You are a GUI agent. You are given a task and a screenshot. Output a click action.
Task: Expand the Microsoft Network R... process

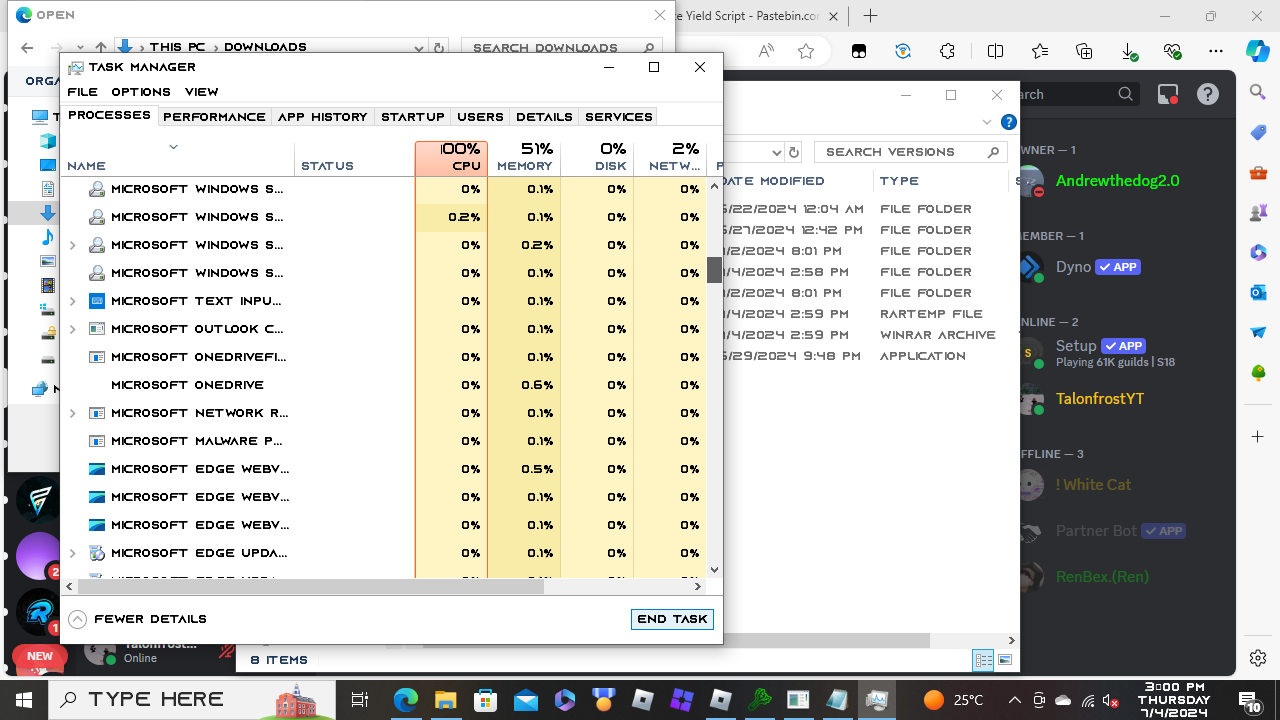(x=73, y=413)
